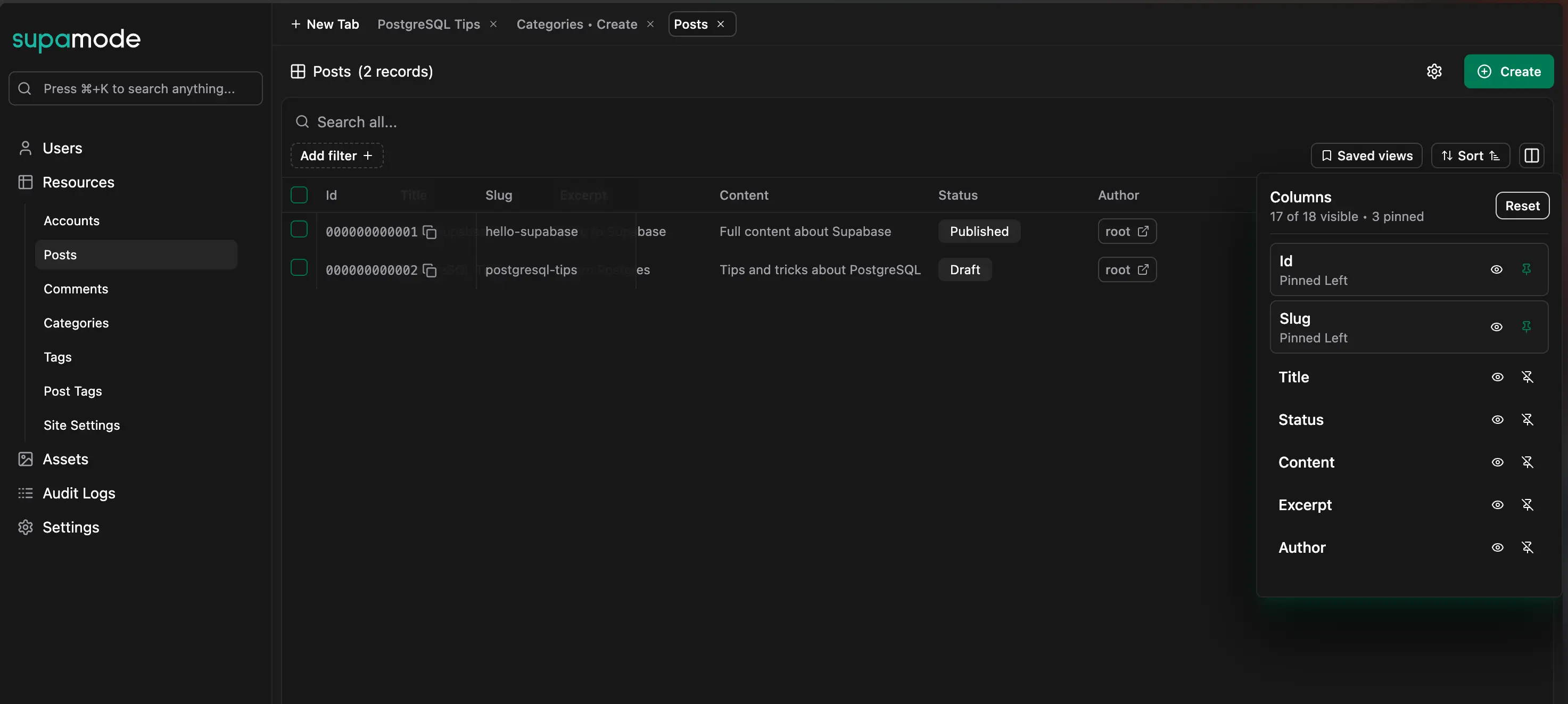The height and width of the screenshot is (704, 1568).
Task: Focus the global search field
Action: click(136, 88)
